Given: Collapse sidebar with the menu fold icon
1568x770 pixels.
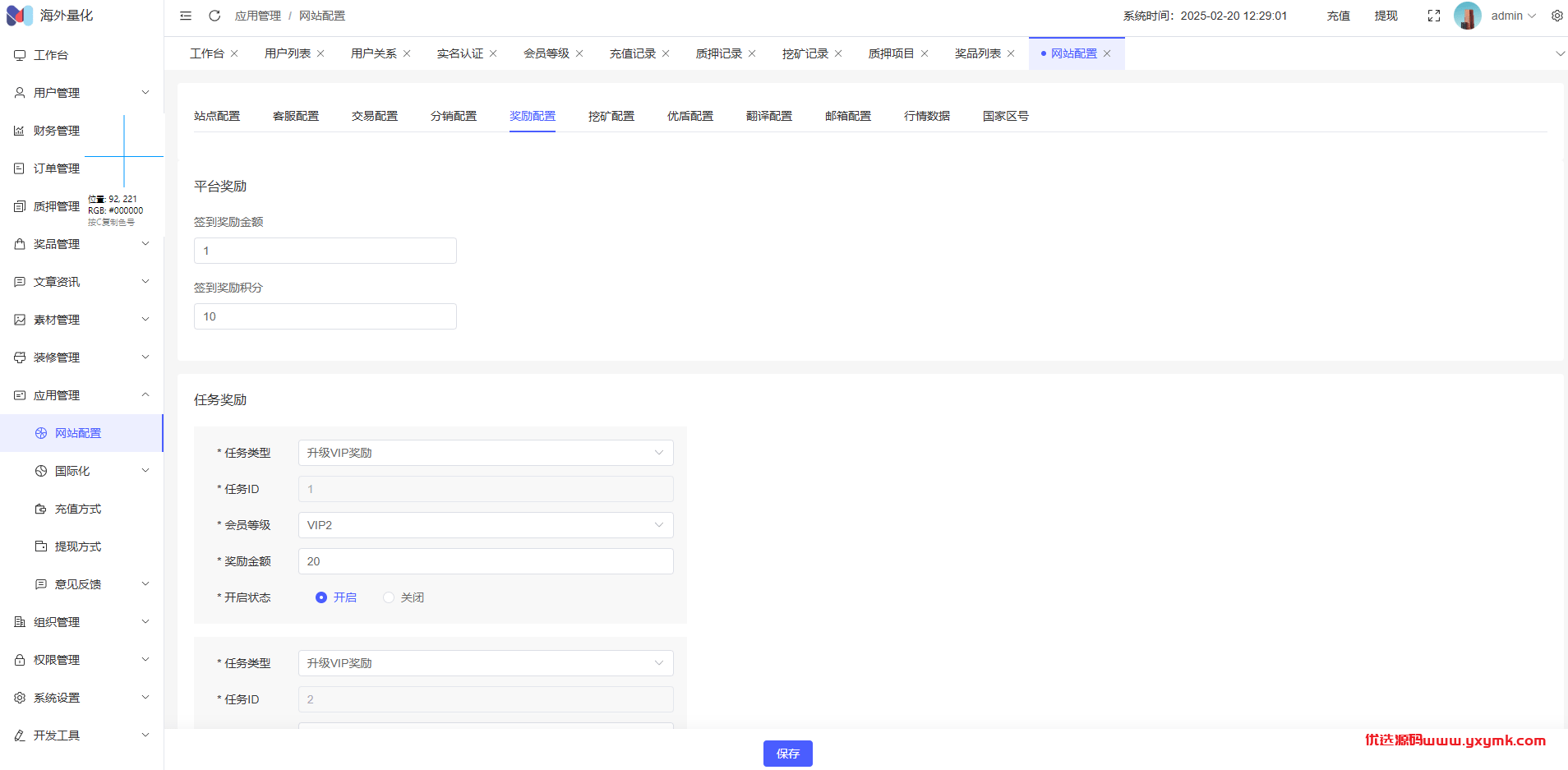Looking at the screenshot, I should click(x=186, y=16).
